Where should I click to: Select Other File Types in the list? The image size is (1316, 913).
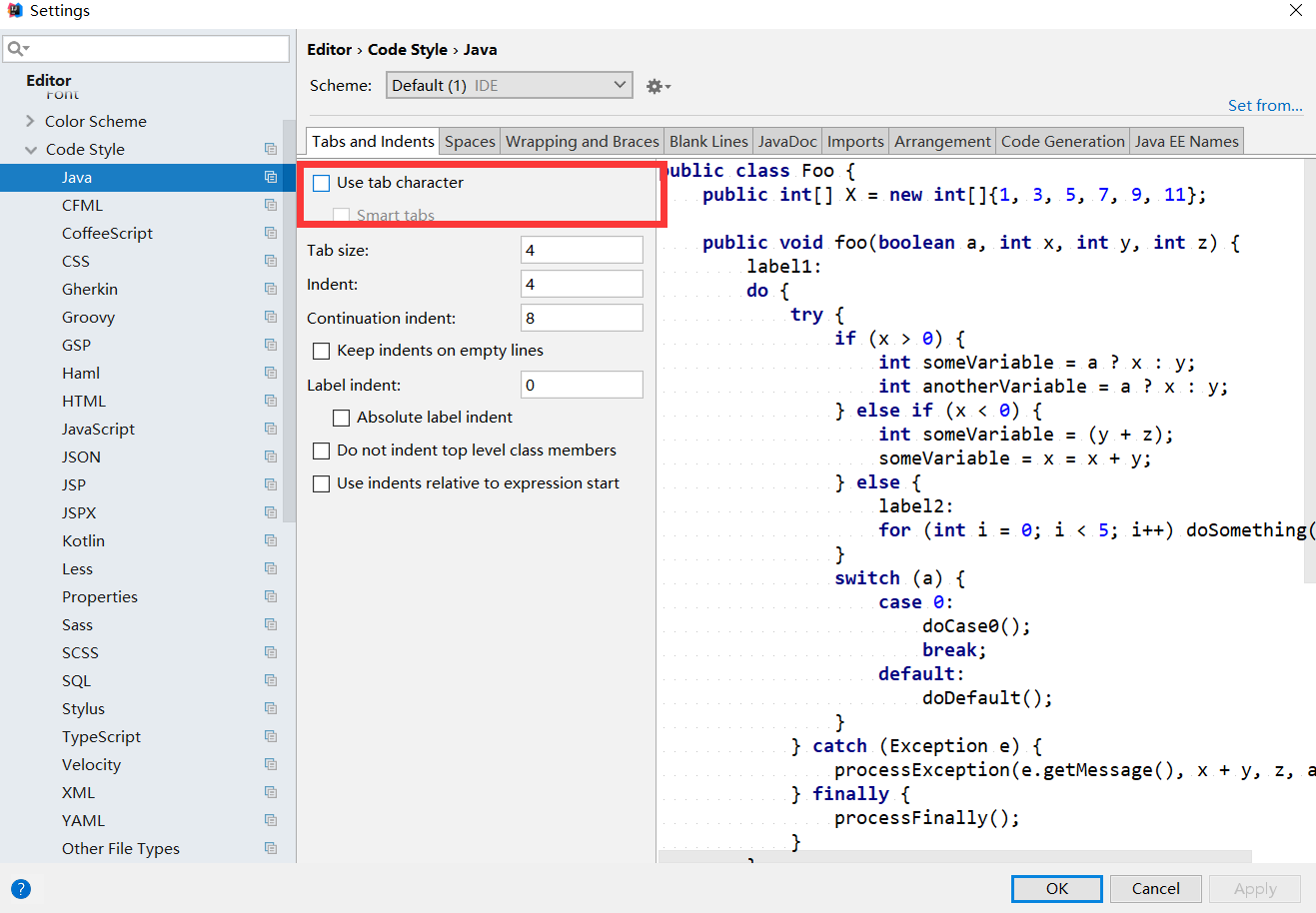[x=121, y=848]
